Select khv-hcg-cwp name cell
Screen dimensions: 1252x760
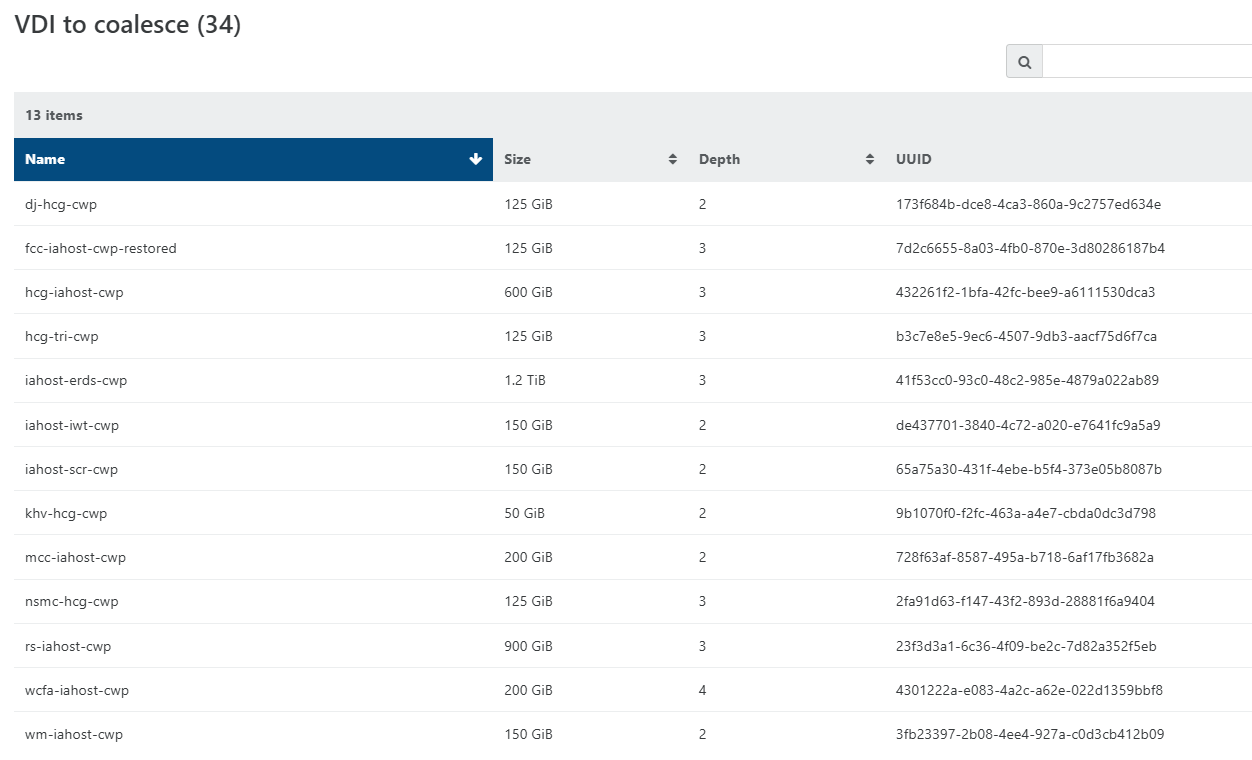[66, 513]
